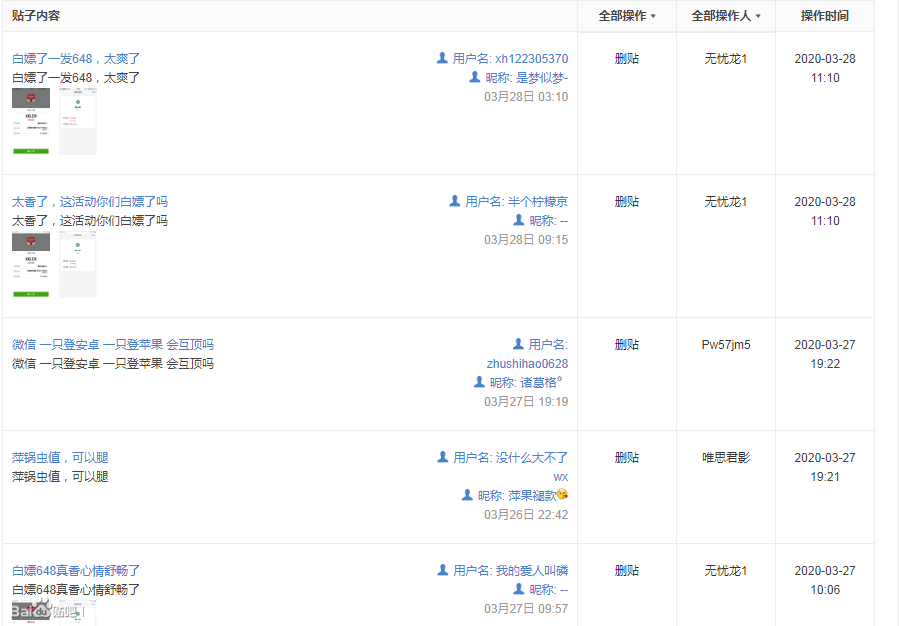Screen dimensions: 899x626
Task: Click the user icon beside 用户名 xh122305370
Action: click(x=442, y=59)
